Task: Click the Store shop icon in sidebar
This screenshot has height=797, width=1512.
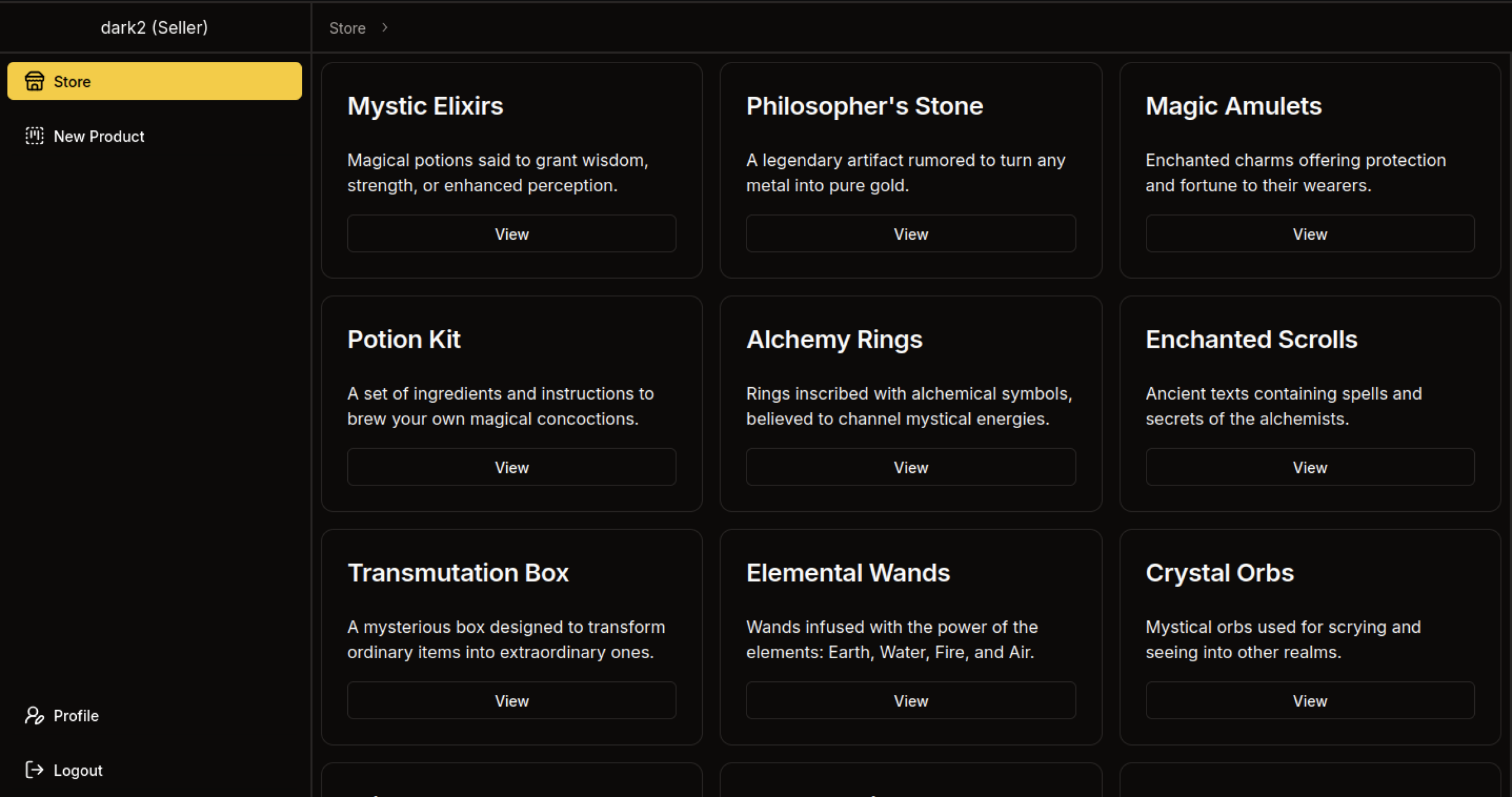Action: point(34,81)
